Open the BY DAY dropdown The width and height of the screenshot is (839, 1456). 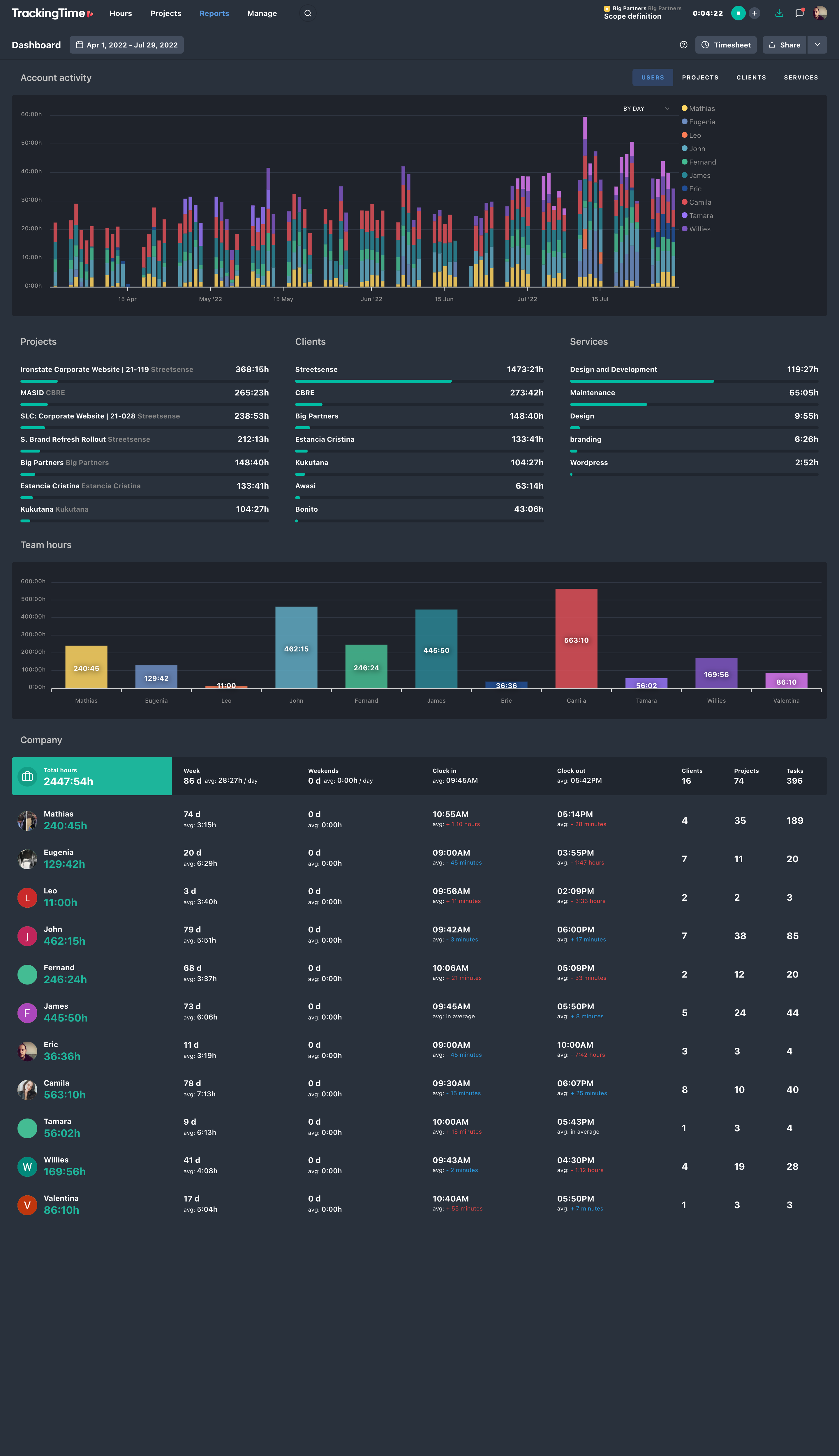pyautogui.click(x=645, y=108)
